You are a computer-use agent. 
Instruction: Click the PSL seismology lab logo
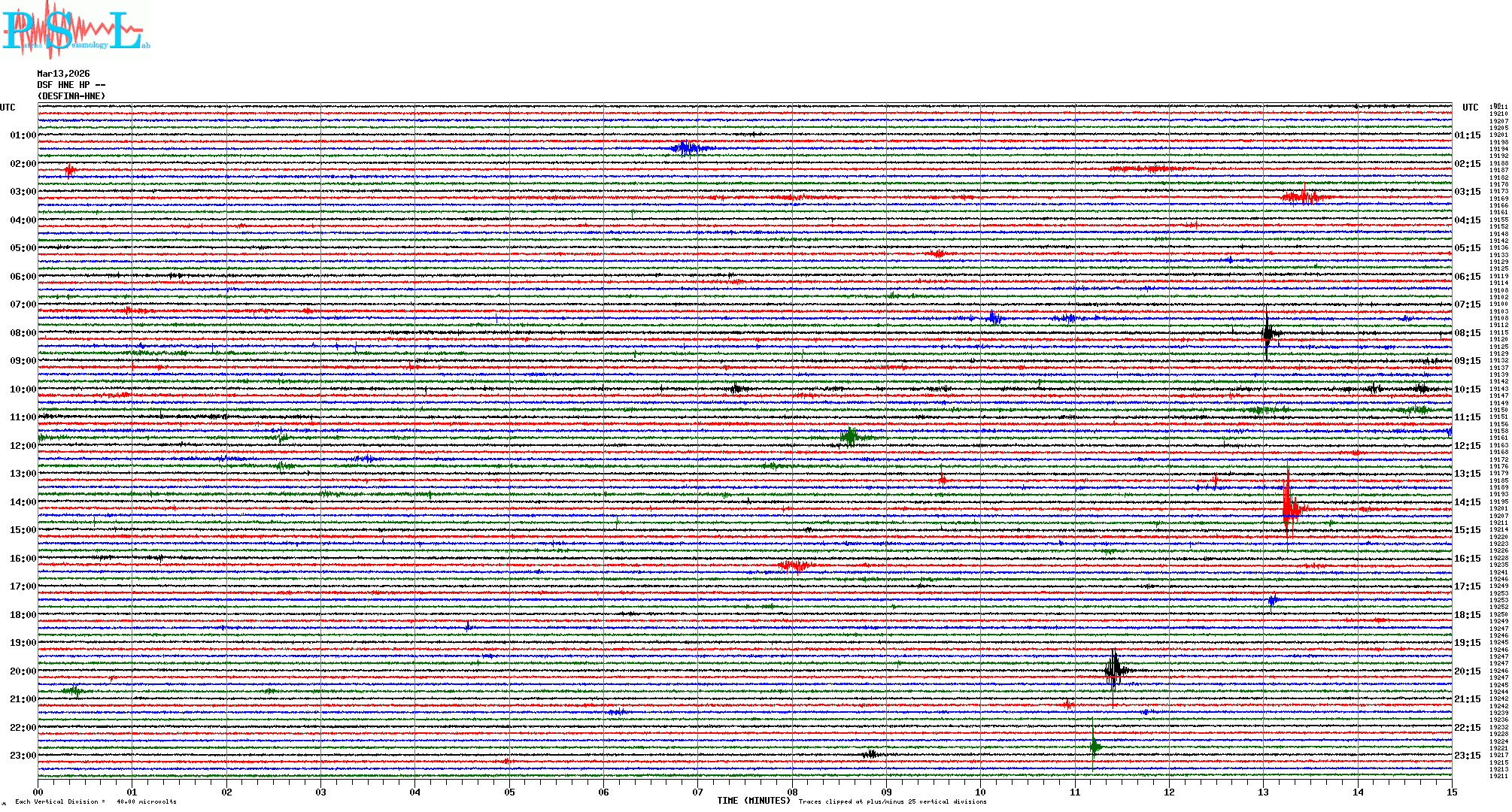pos(75,30)
